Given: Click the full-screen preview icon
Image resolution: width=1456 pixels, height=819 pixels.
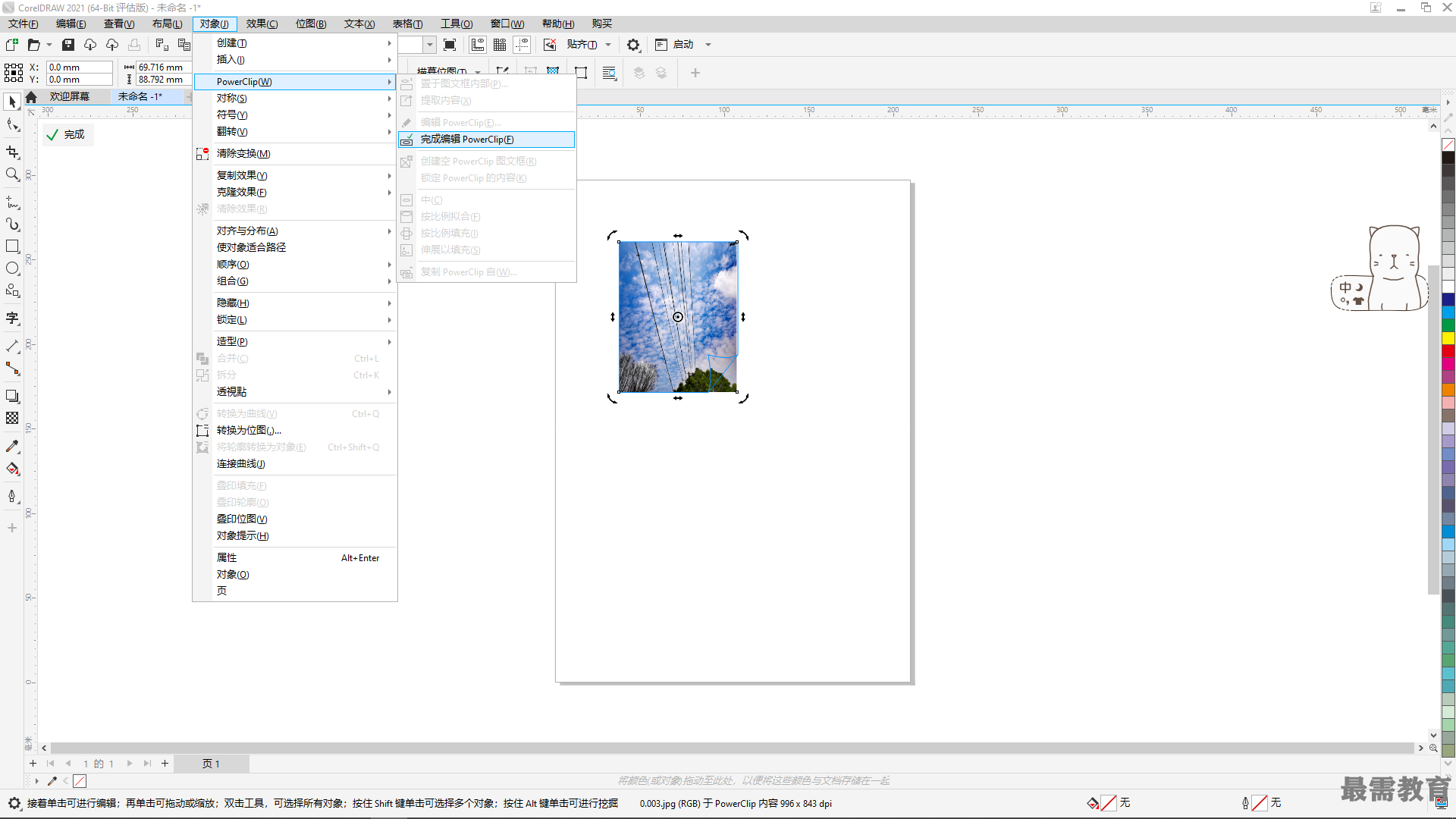Looking at the screenshot, I should coord(450,45).
